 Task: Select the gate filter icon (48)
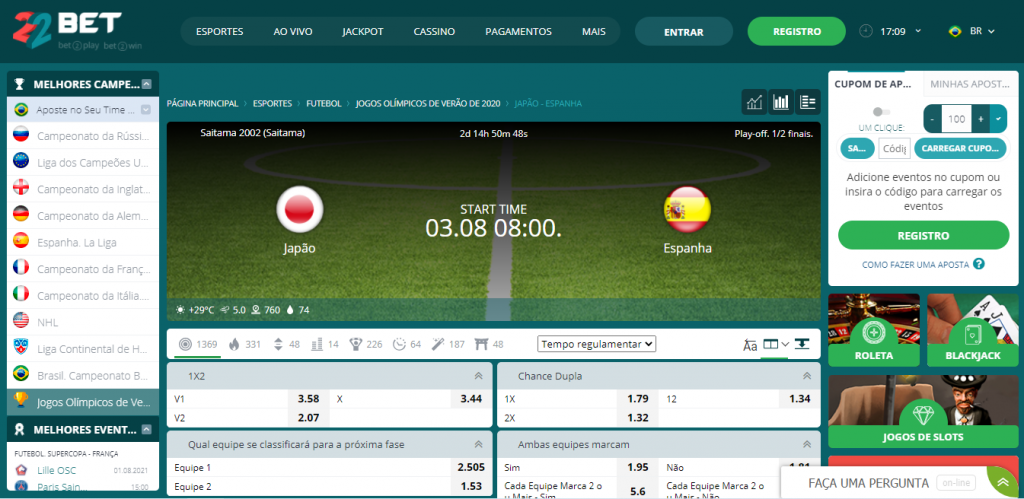coord(482,344)
